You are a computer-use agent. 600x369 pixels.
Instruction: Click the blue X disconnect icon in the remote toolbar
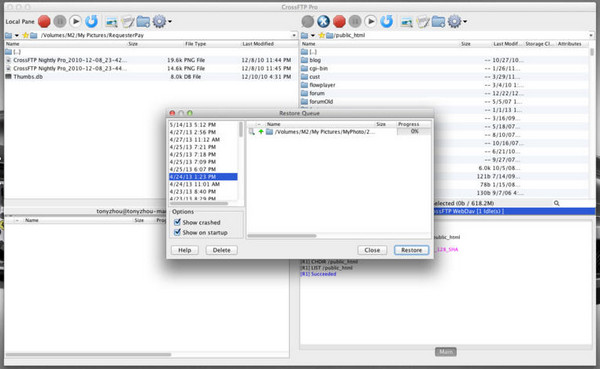click(323, 21)
